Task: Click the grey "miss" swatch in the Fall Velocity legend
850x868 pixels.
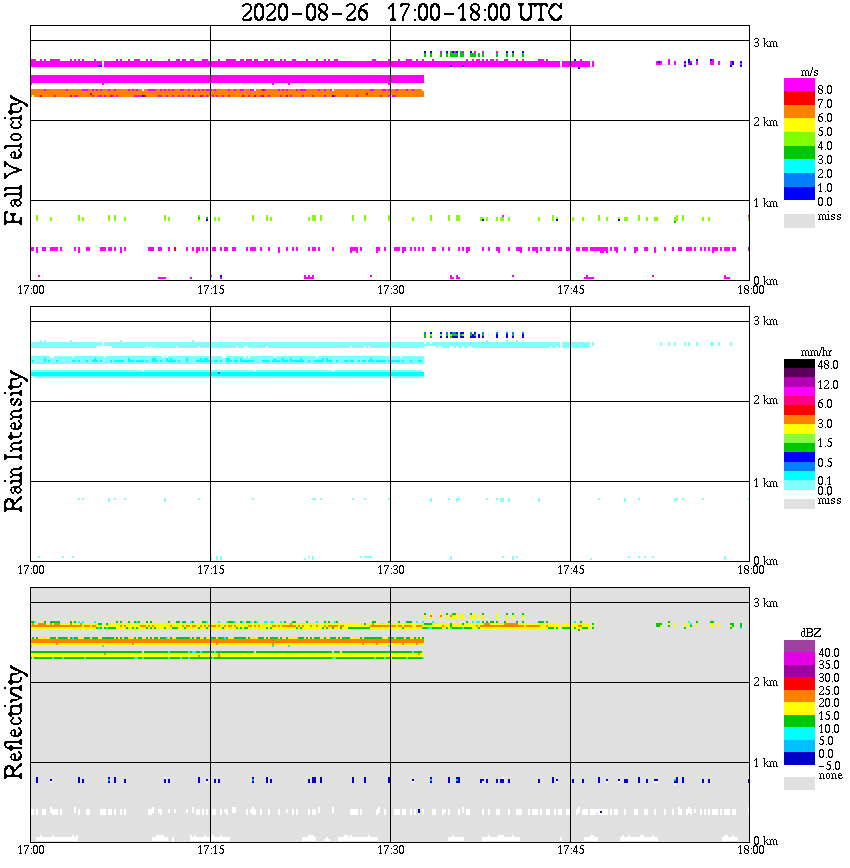Action: tap(799, 220)
